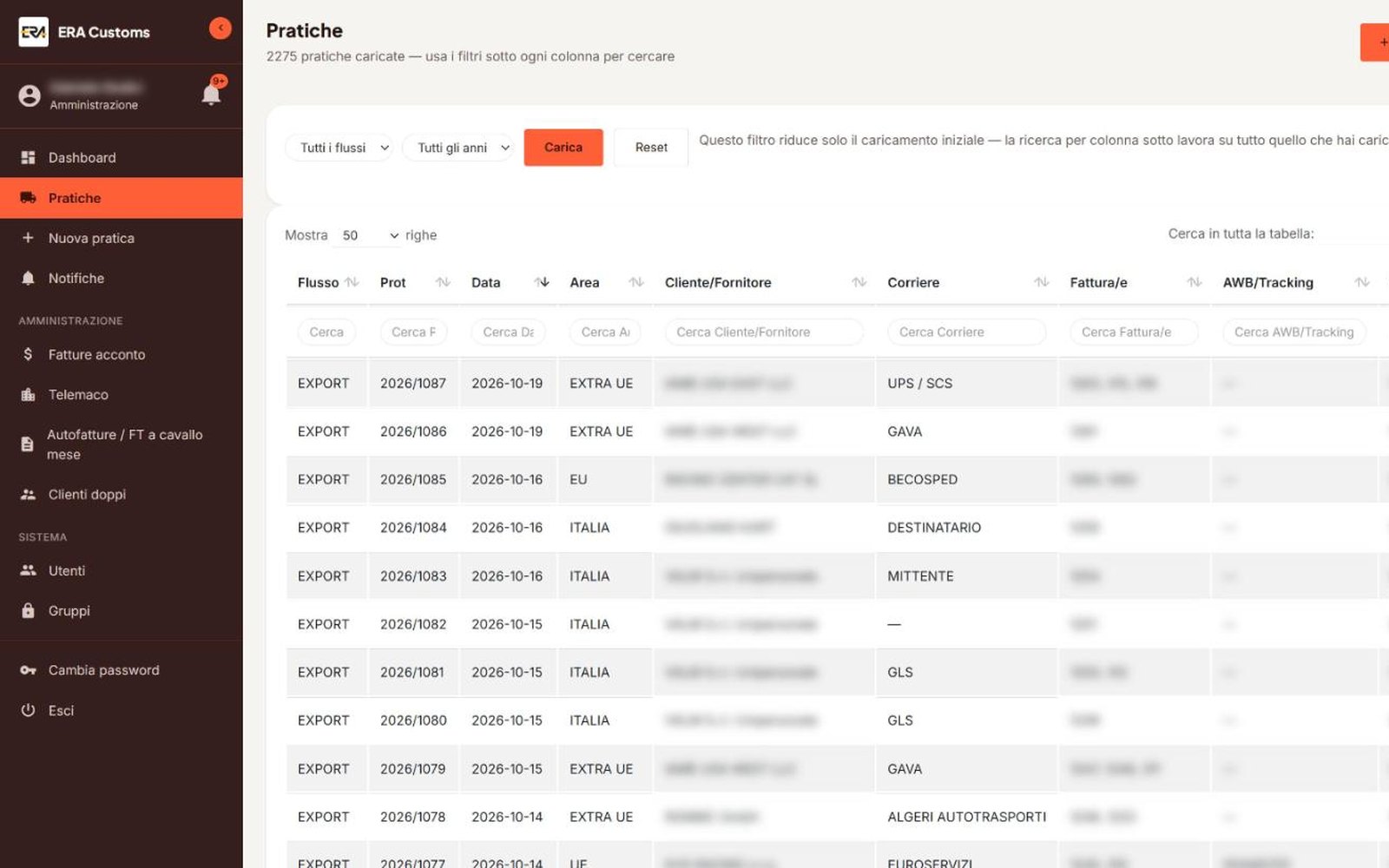
Task: Click the Carica button
Action: click(x=563, y=148)
